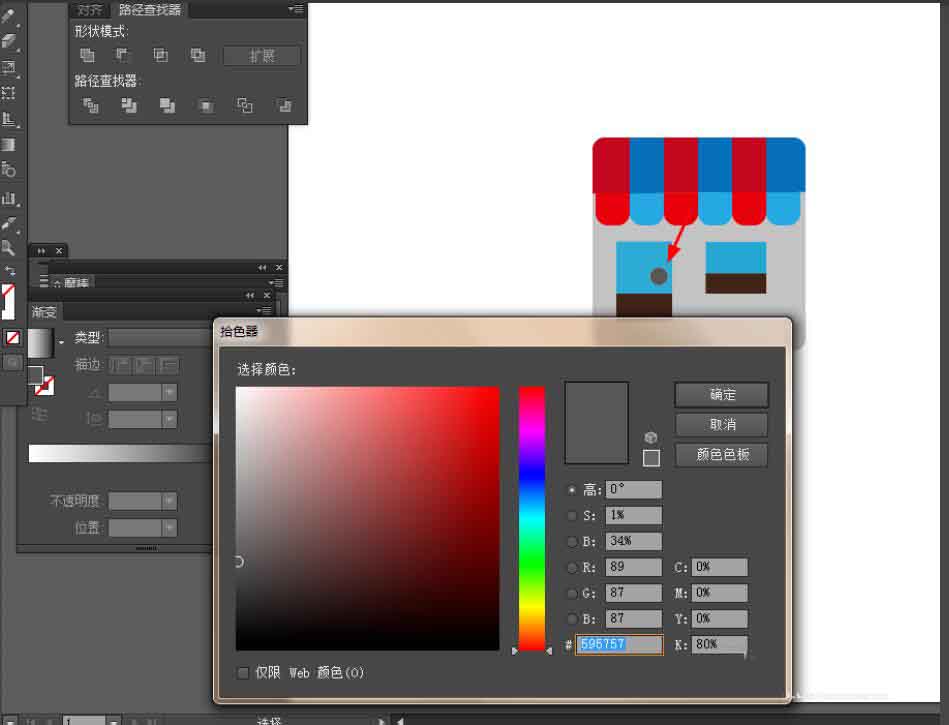Select the R red radio button
The image size is (949, 725).
(x=571, y=568)
